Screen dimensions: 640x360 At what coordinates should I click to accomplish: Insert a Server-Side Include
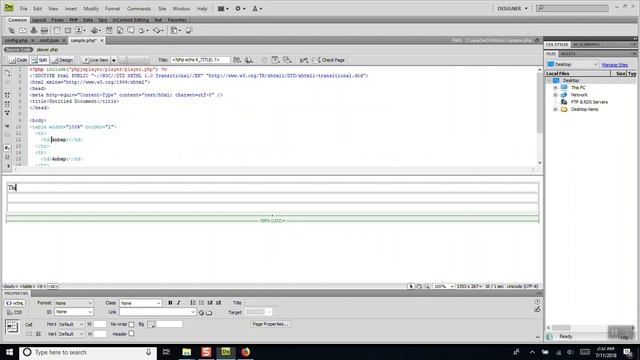(120, 31)
